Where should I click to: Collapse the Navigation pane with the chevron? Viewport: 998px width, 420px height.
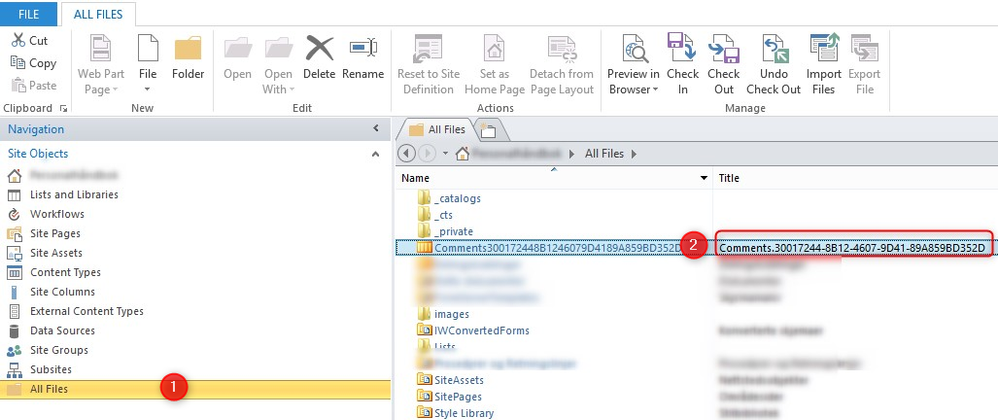click(x=376, y=129)
